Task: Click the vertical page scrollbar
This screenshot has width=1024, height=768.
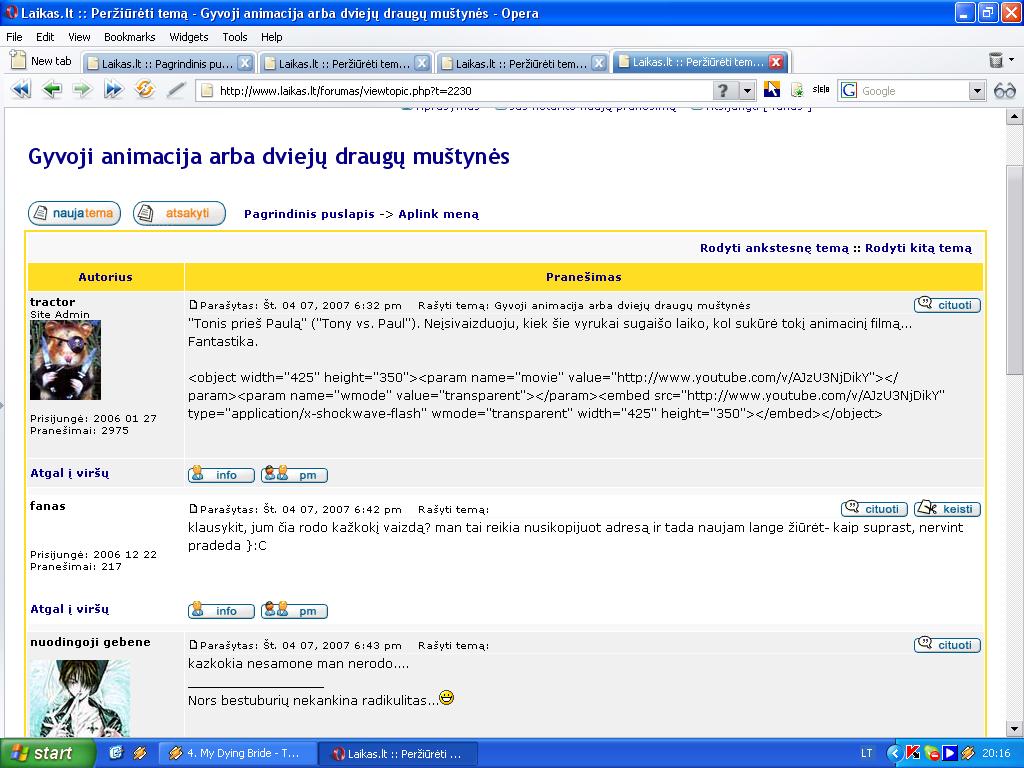Action: (1014, 400)
